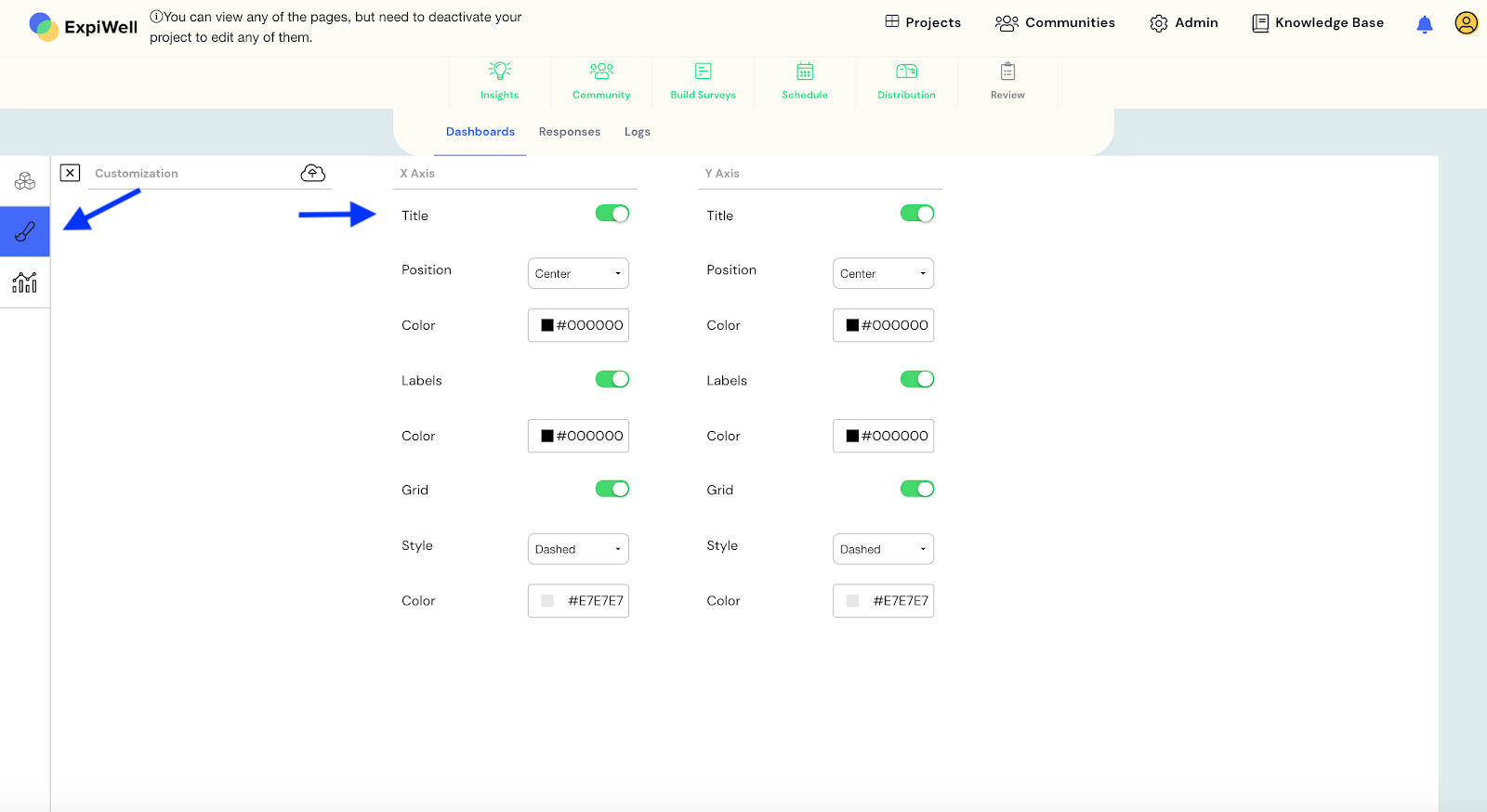
Task: Click the ExpiWell logo
Action: coord(83,27)
